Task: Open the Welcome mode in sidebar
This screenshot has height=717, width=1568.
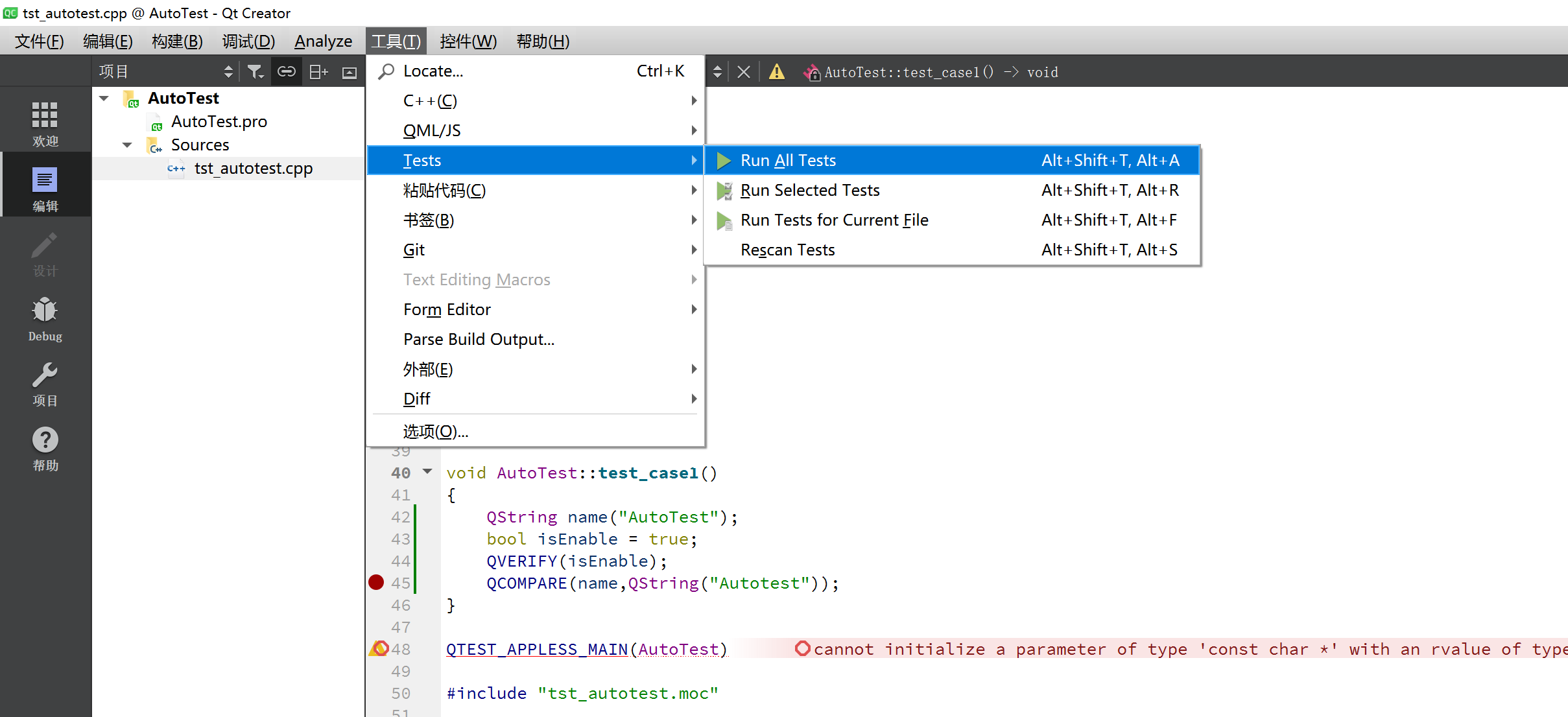Action: coord(45,123)
